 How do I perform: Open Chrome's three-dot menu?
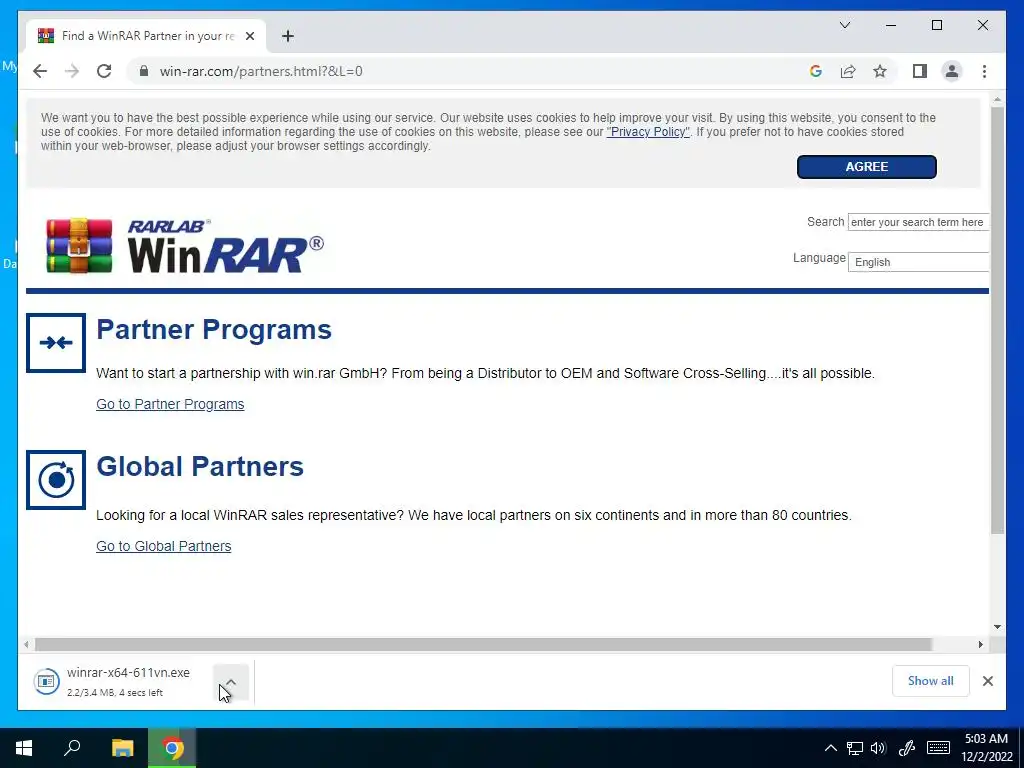(984, 71)
